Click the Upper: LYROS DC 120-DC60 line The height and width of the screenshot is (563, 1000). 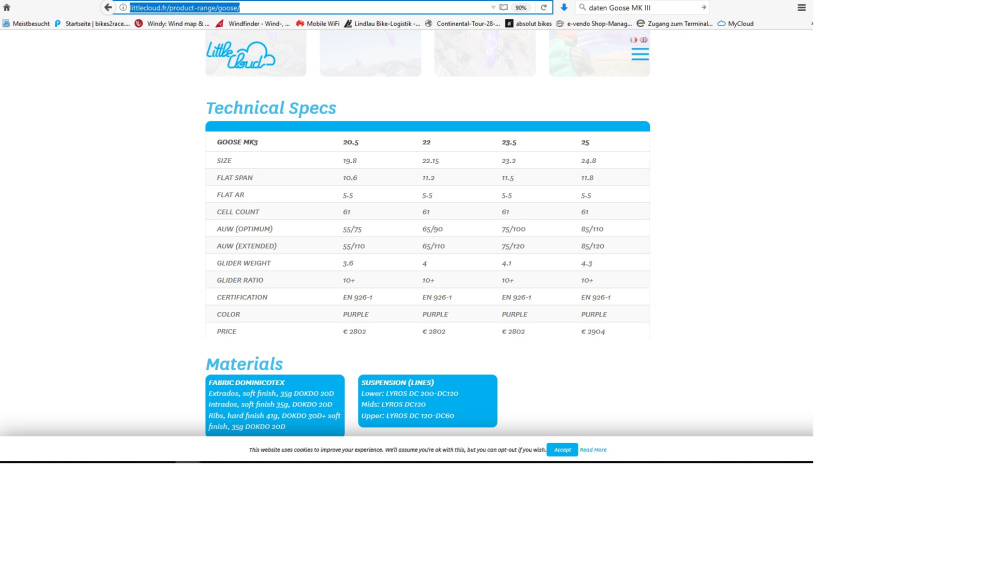coord(408,416)
